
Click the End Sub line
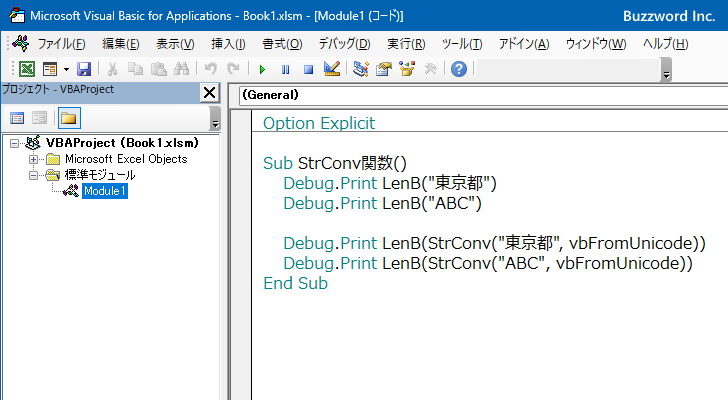(x=295, y=283)
